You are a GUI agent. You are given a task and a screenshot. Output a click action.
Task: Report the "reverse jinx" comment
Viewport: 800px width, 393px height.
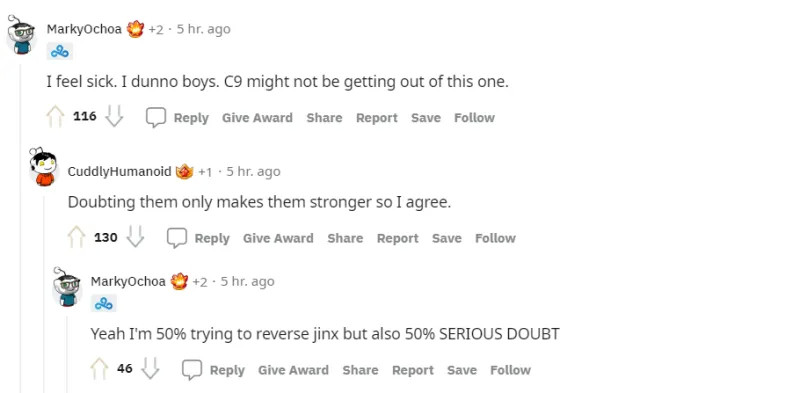[x=413, y=370]
